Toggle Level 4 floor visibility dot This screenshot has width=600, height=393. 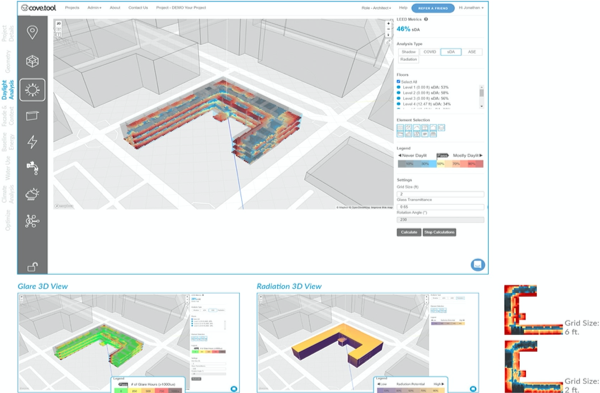coord(398,104)
